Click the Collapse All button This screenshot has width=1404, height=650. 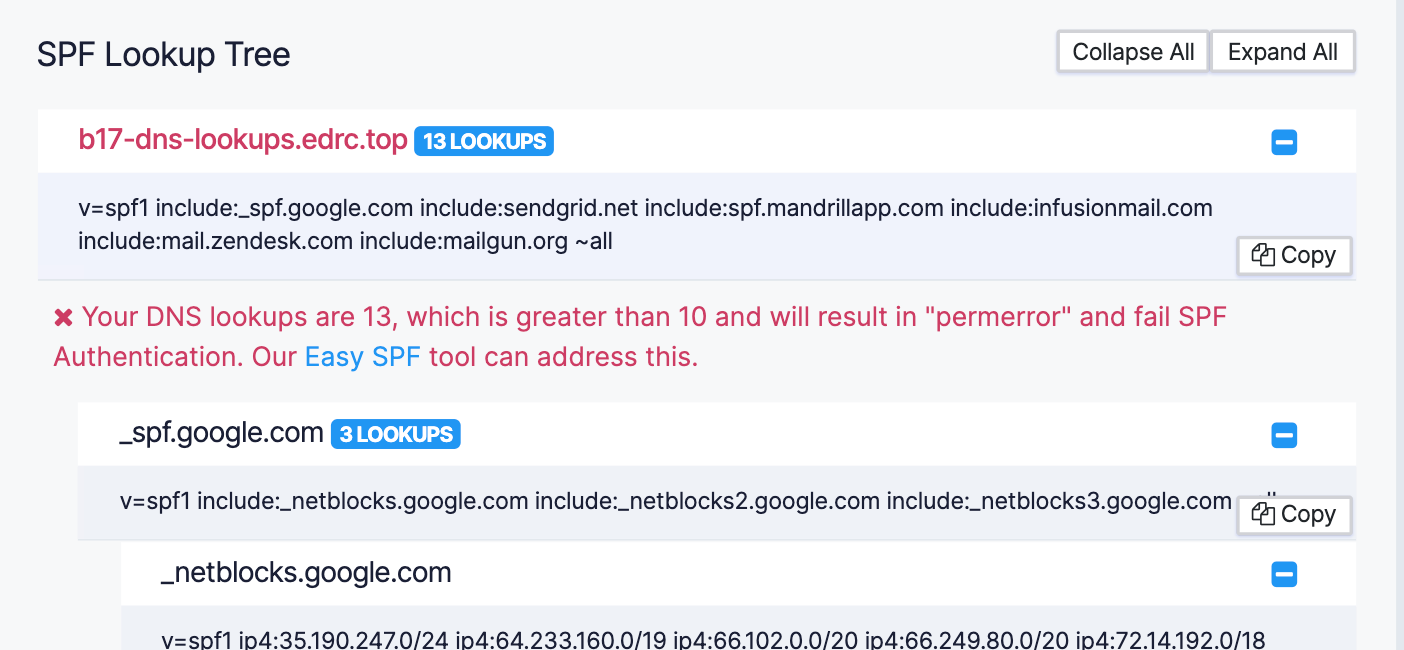[1133, 52]
